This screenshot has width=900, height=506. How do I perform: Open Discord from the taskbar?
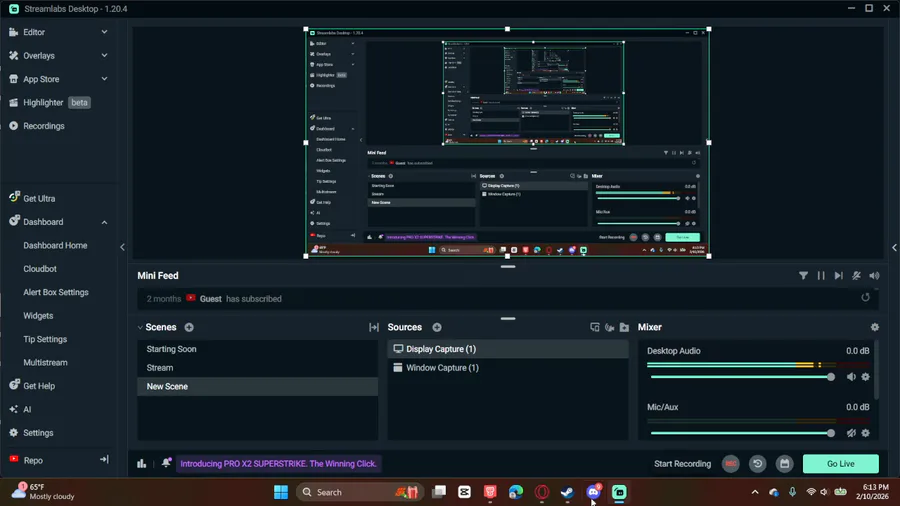pyautogui.click(x=593, y=492)
